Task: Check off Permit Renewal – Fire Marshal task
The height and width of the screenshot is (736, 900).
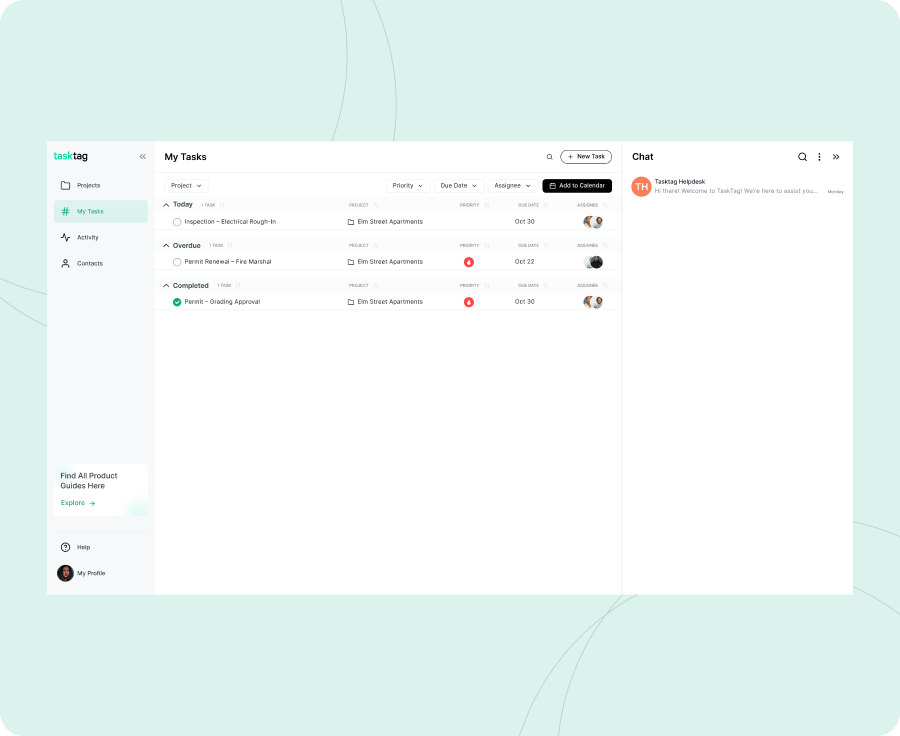Action: (x=177, y=262)
